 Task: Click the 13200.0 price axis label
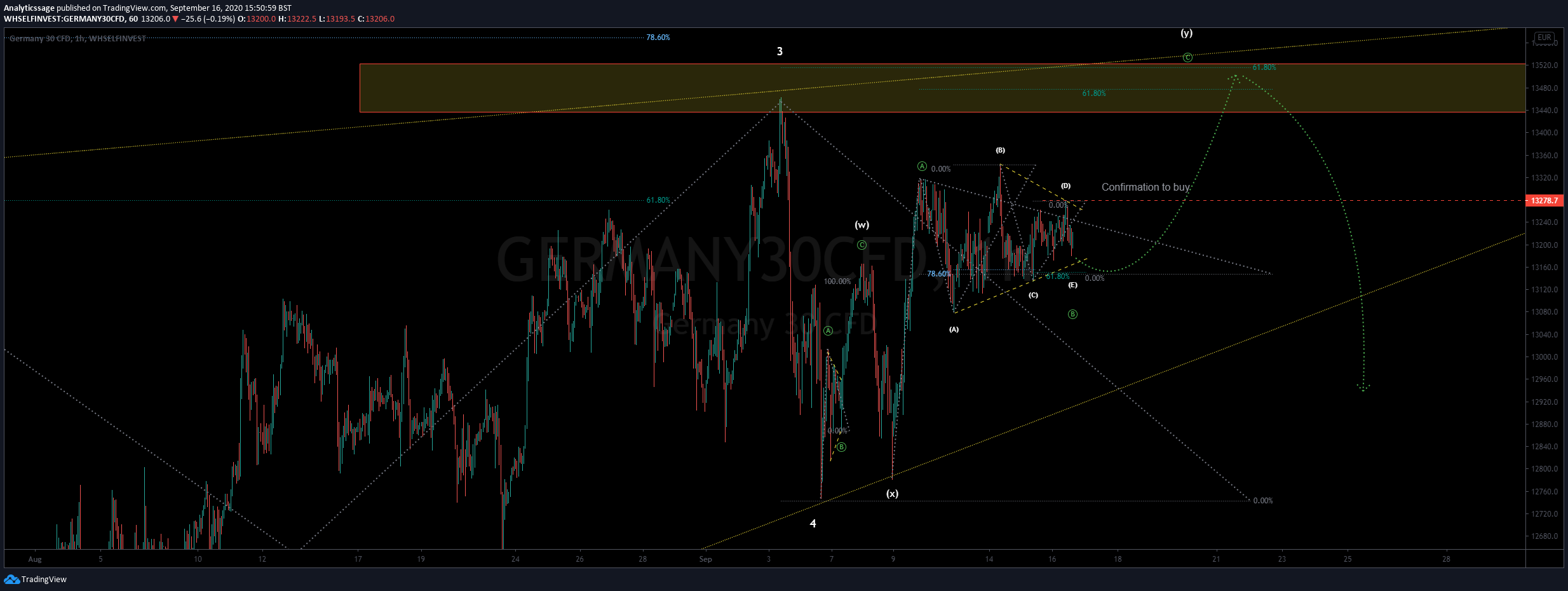pos(1544,245)
